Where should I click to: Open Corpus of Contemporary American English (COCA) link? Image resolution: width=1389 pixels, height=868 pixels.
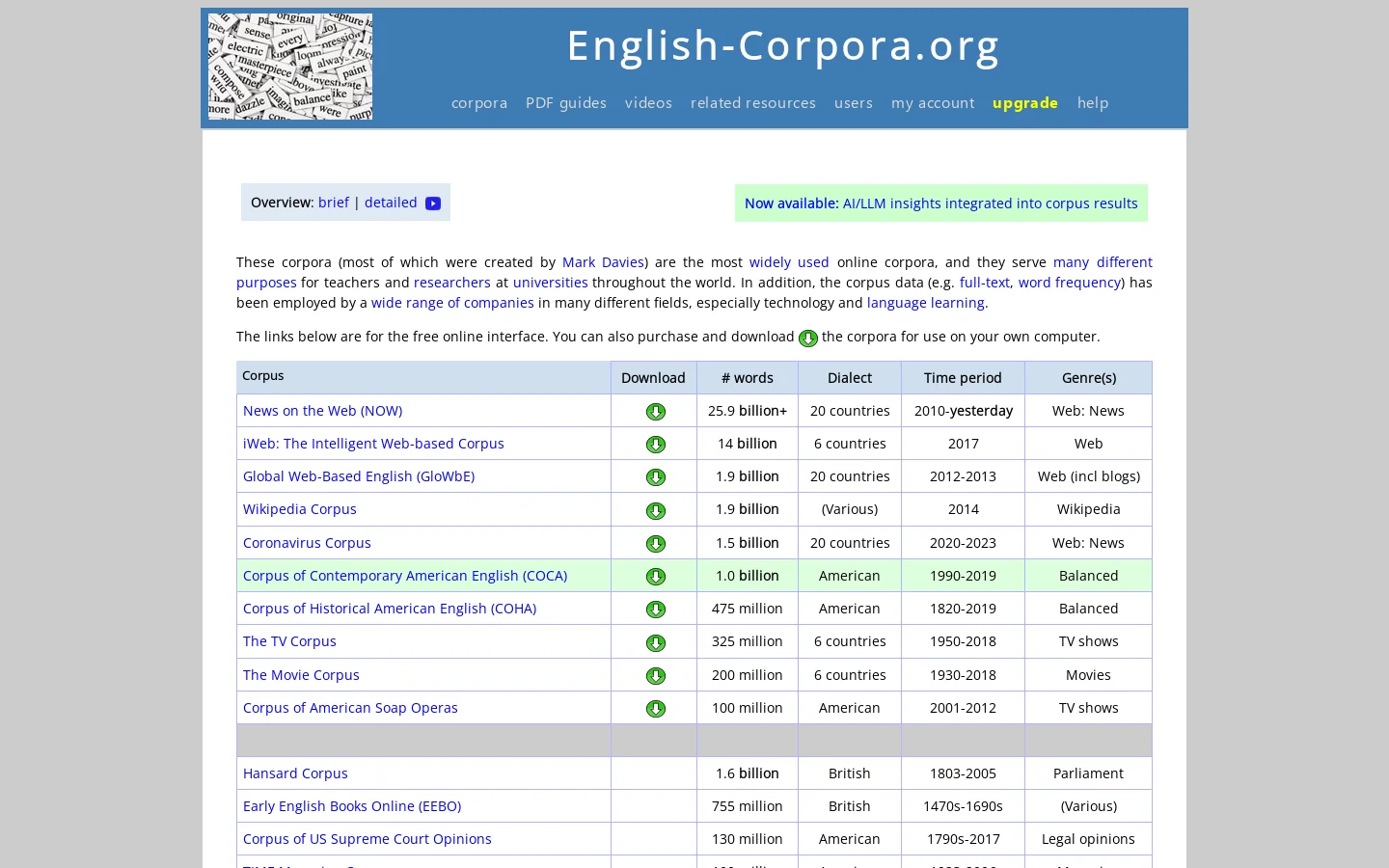[x=405, y=576]
